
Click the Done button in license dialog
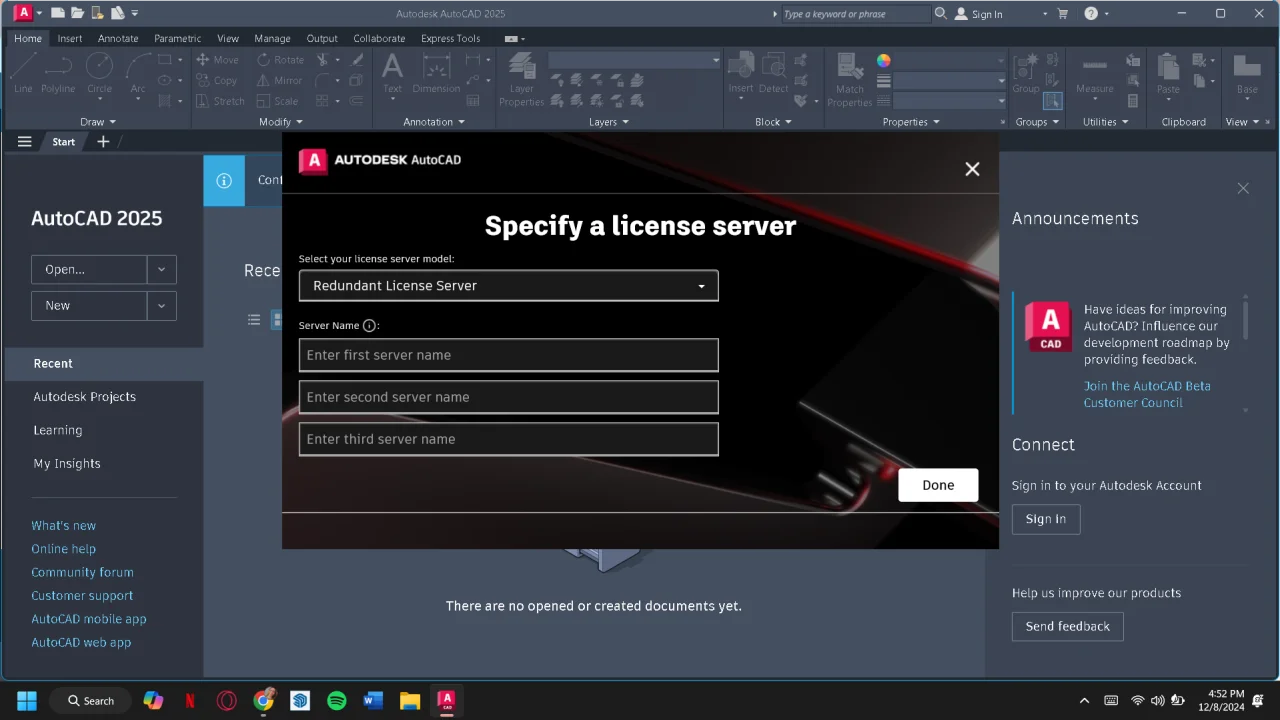point(938,485)
